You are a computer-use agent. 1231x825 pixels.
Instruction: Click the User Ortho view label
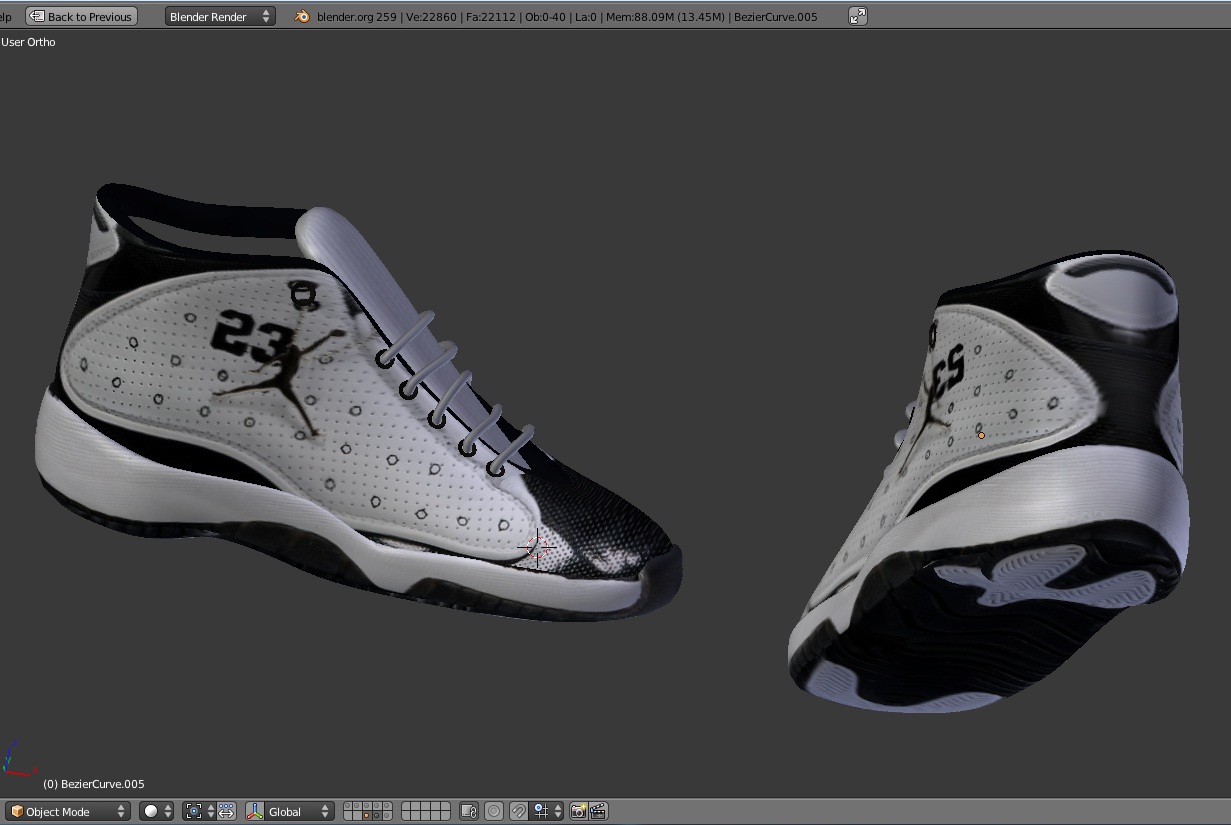[28, 42]
